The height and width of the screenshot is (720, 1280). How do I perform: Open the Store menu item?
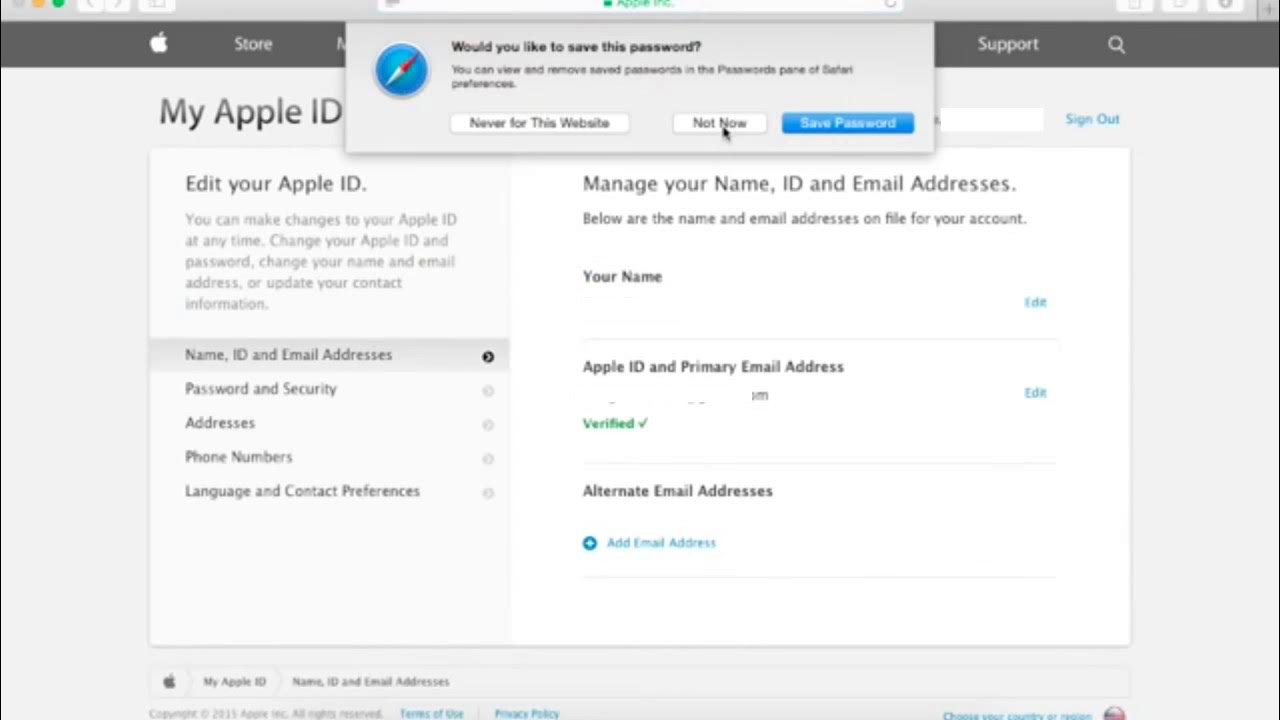tap(253, 44)
